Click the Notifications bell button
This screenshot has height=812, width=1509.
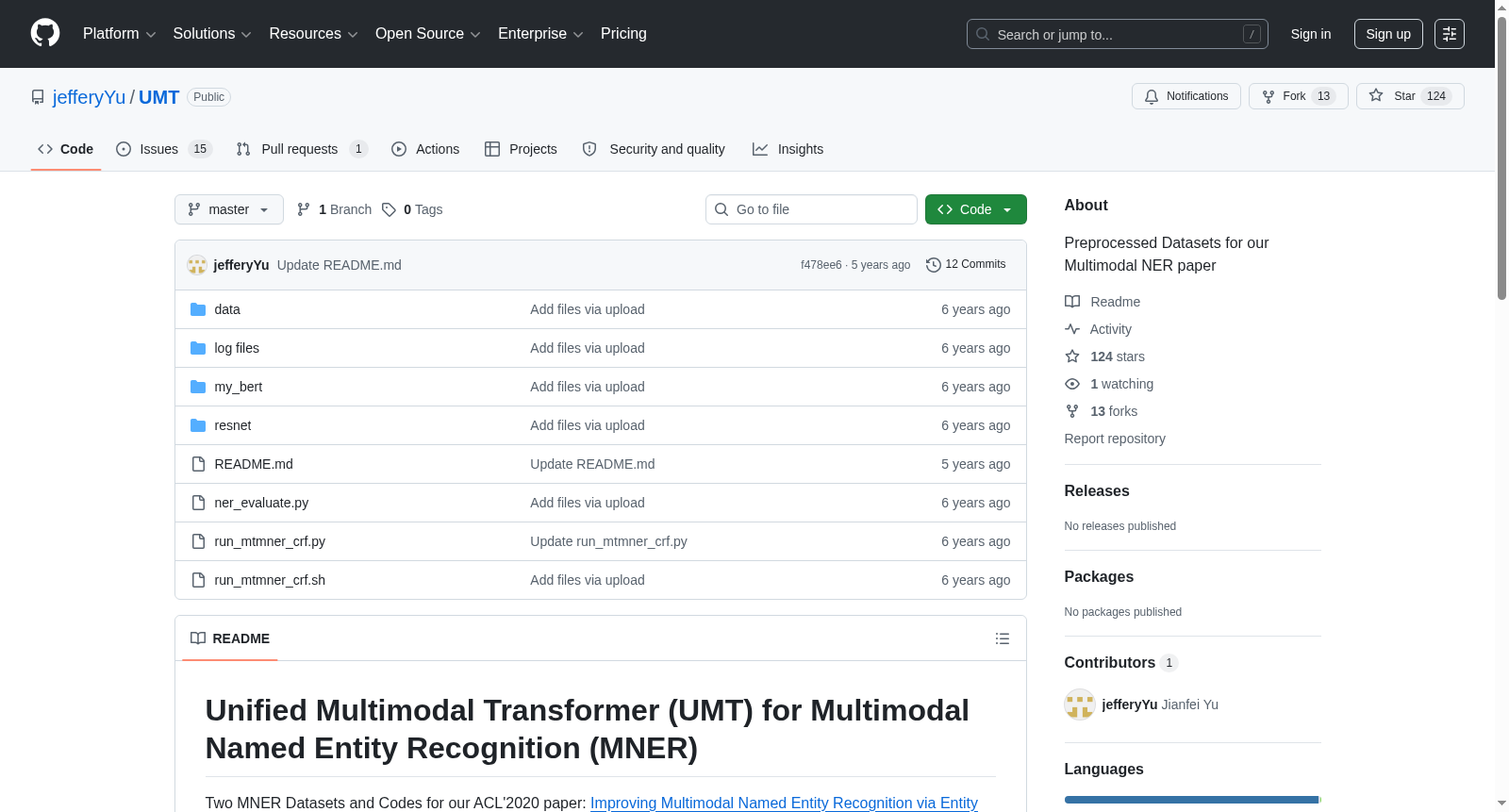point(1186,96)
